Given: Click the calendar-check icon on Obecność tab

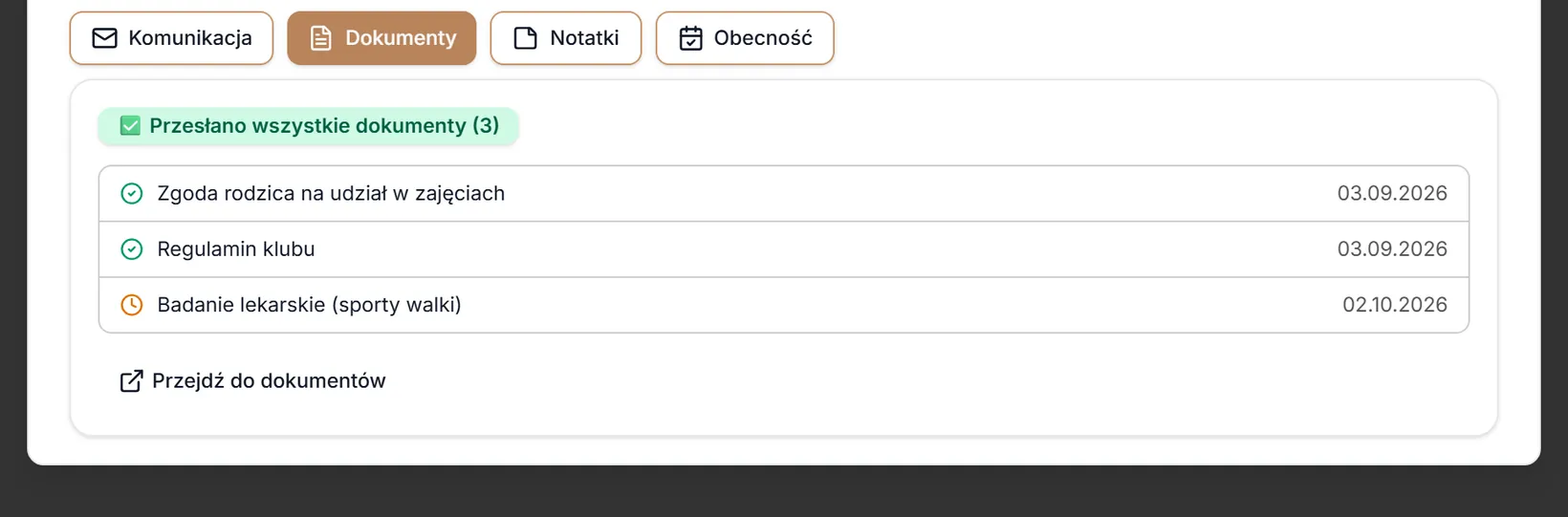Looking at the screenshot, I should tap(690, 38).
